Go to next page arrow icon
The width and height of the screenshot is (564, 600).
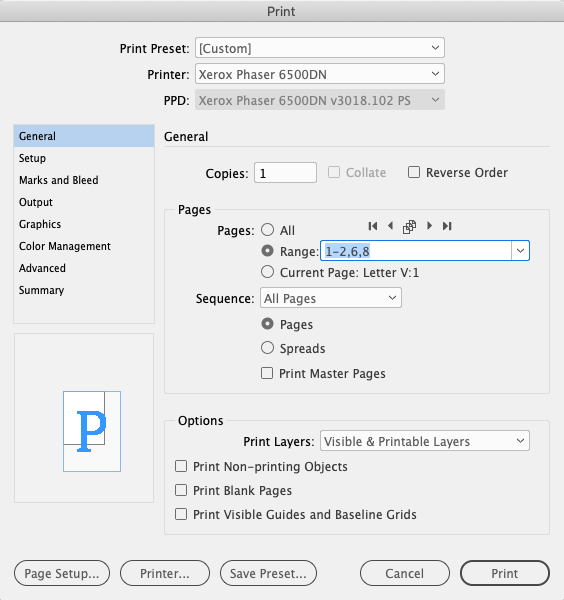429,226
